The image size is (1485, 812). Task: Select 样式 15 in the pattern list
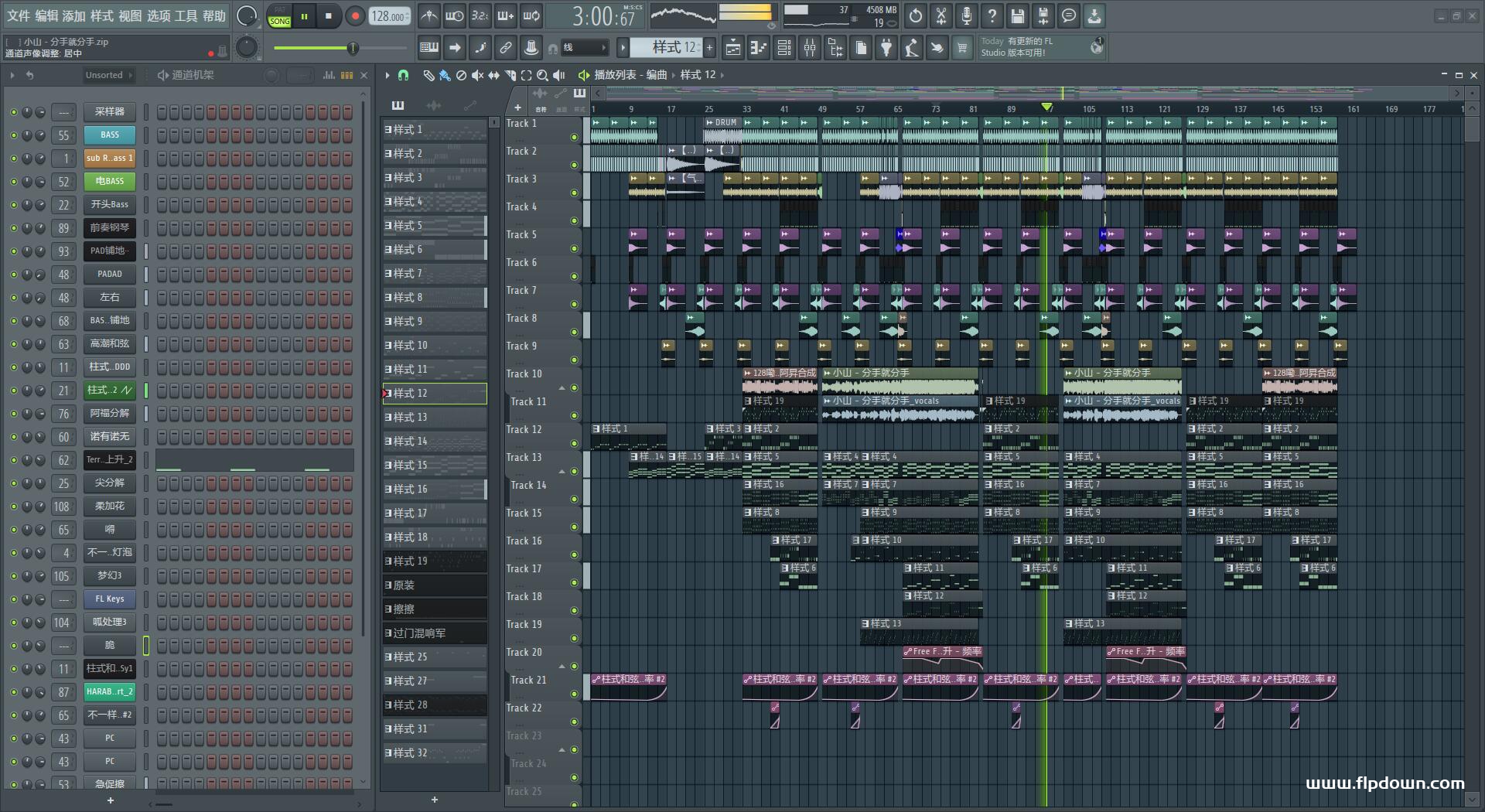(433, 466)
